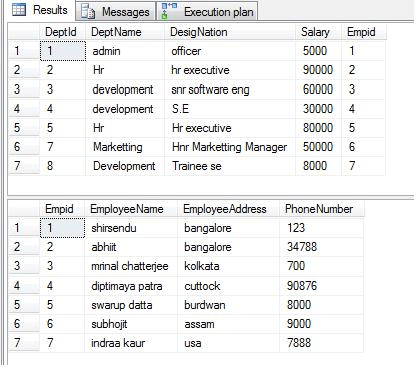Click the 'abhiit' employee name cell
This screenshot has height=367, width=416.
coord(131,247)
